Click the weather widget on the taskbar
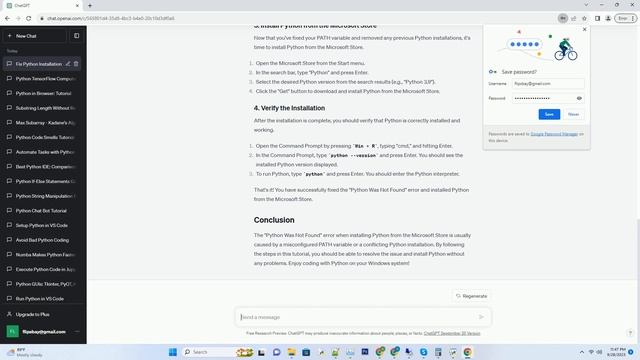The image size is (640, 360). click(25, 352)
